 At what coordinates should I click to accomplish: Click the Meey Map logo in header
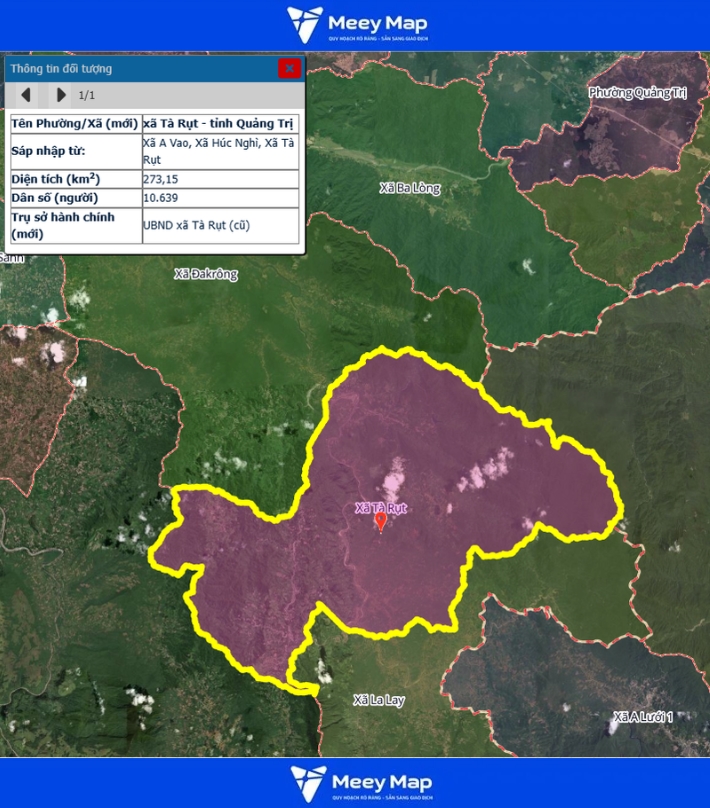tap(354, 25)
